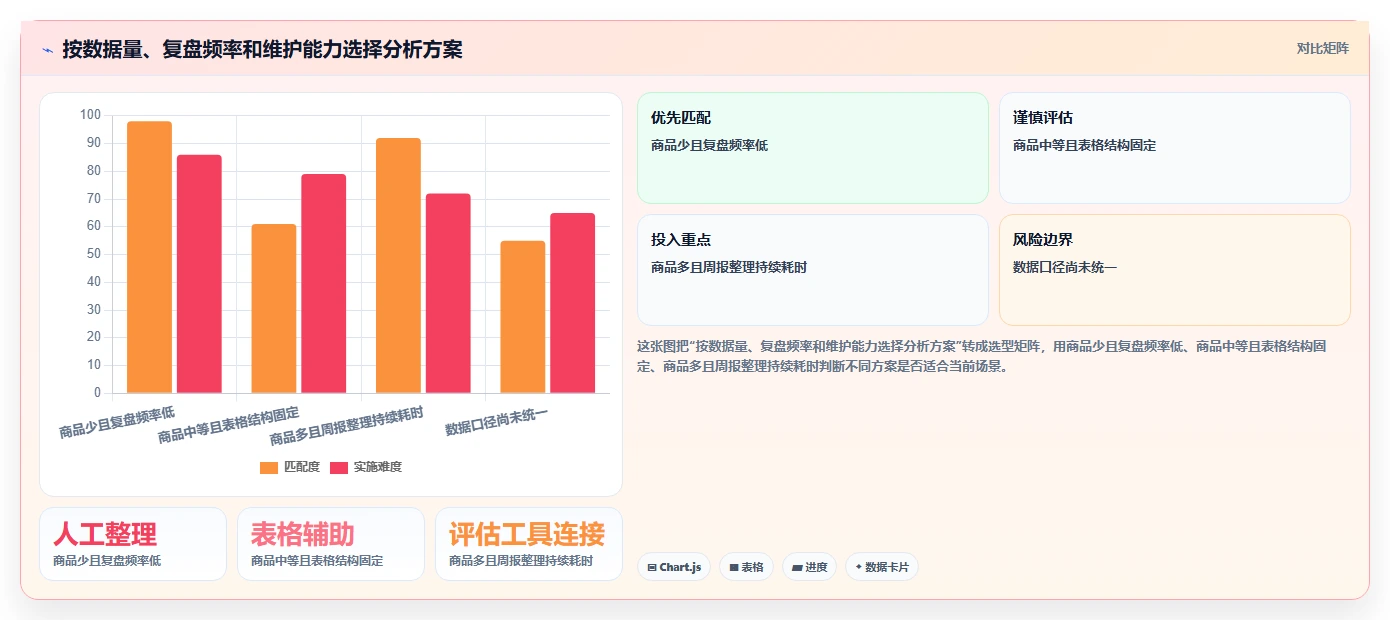This screenshot has height=620, width=1390.
Task: Click the 进度 chip
Action: pos(809,567)
